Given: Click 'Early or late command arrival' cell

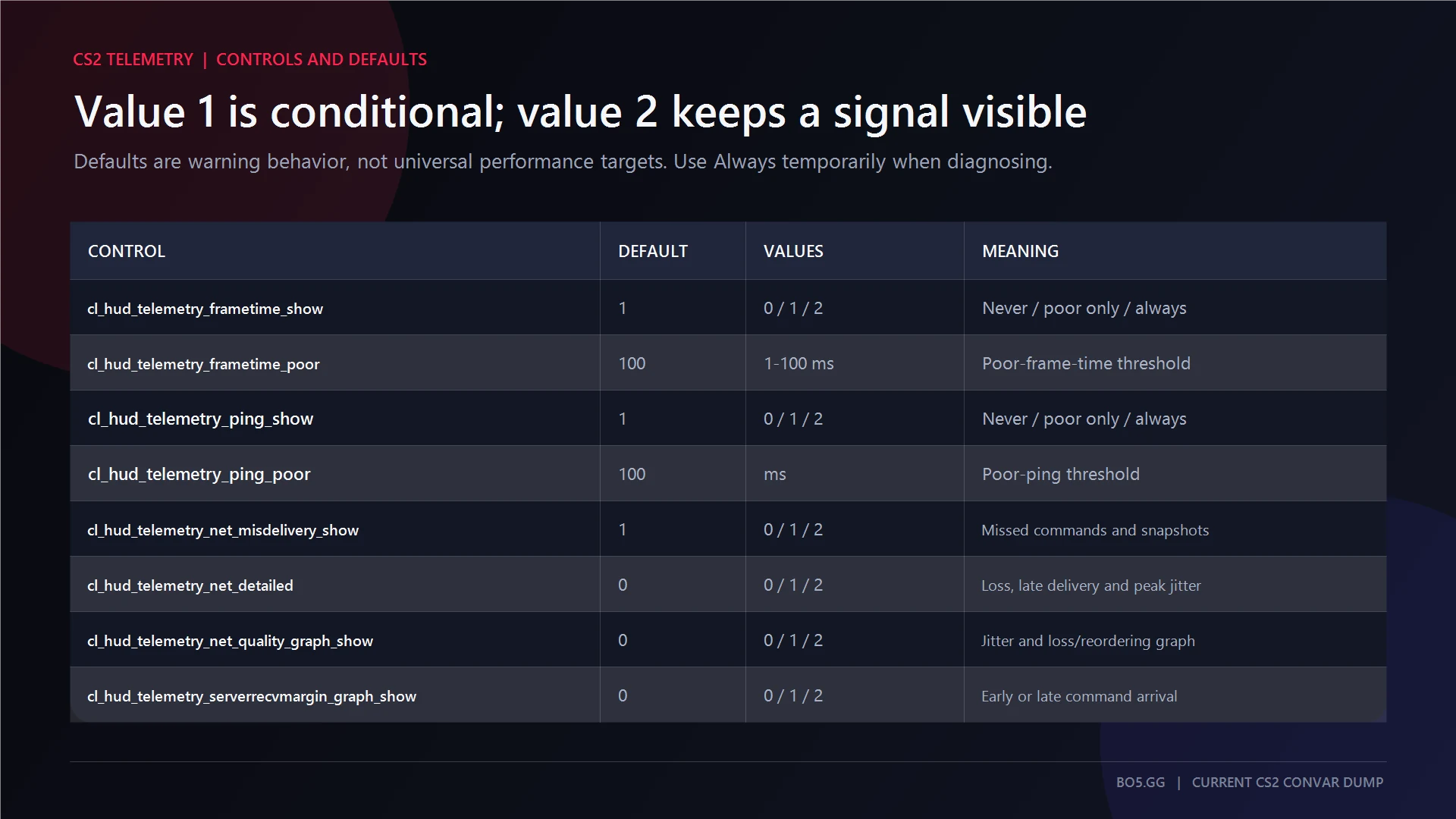Looking at the screenshot, I should click(x=1079, y=696).
